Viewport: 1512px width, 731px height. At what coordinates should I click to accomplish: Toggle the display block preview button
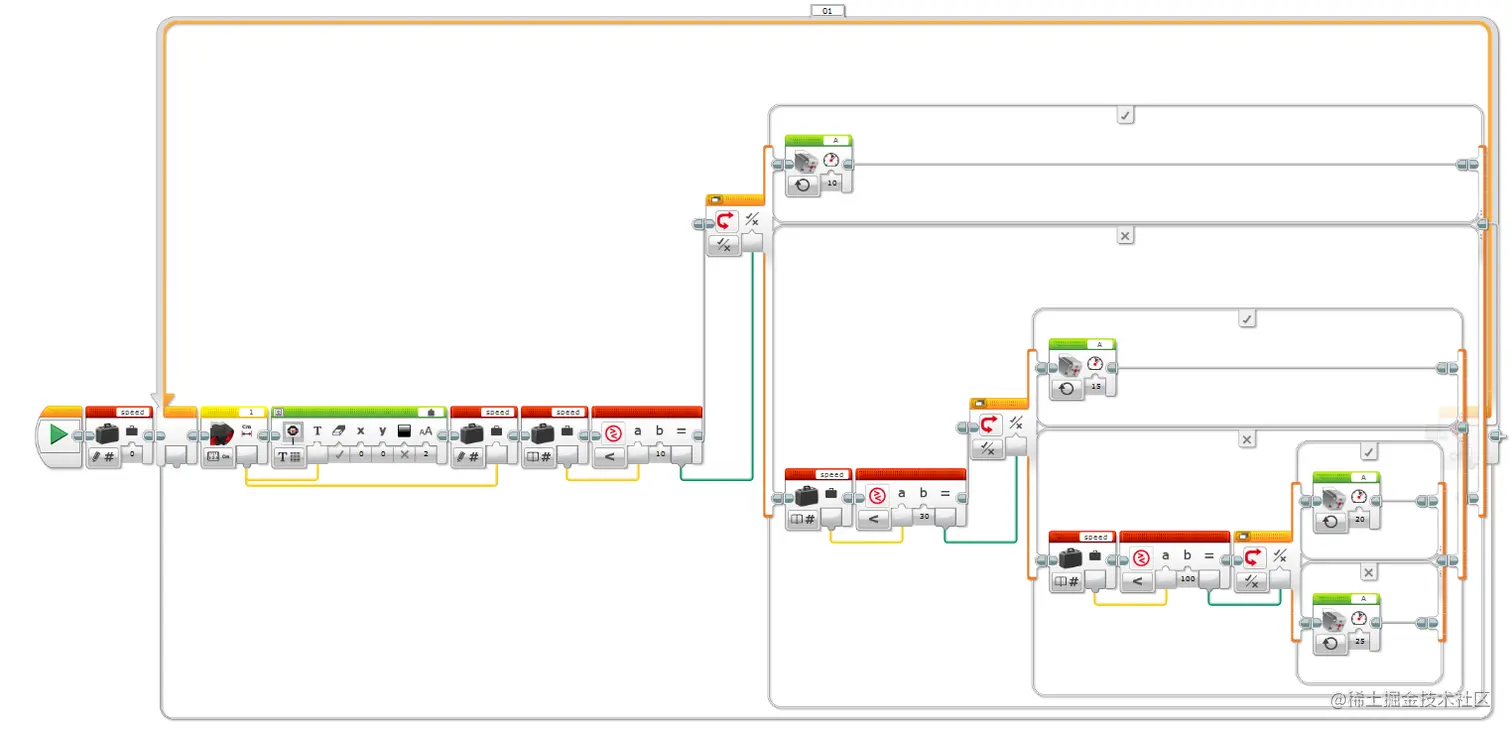click(x=279, y=412)
